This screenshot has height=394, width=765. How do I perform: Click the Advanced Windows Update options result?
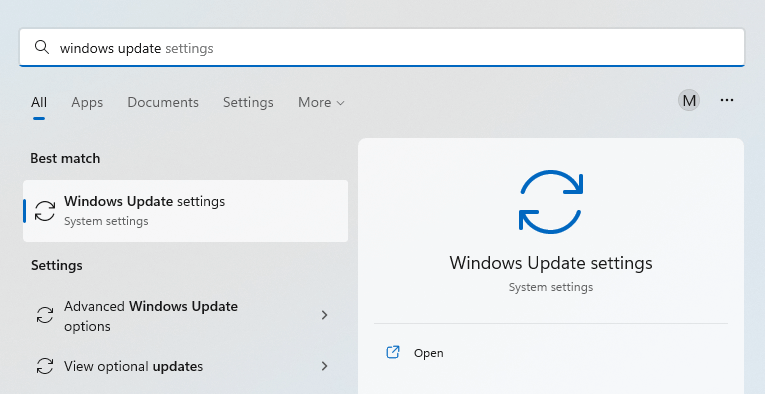point(185,315)
